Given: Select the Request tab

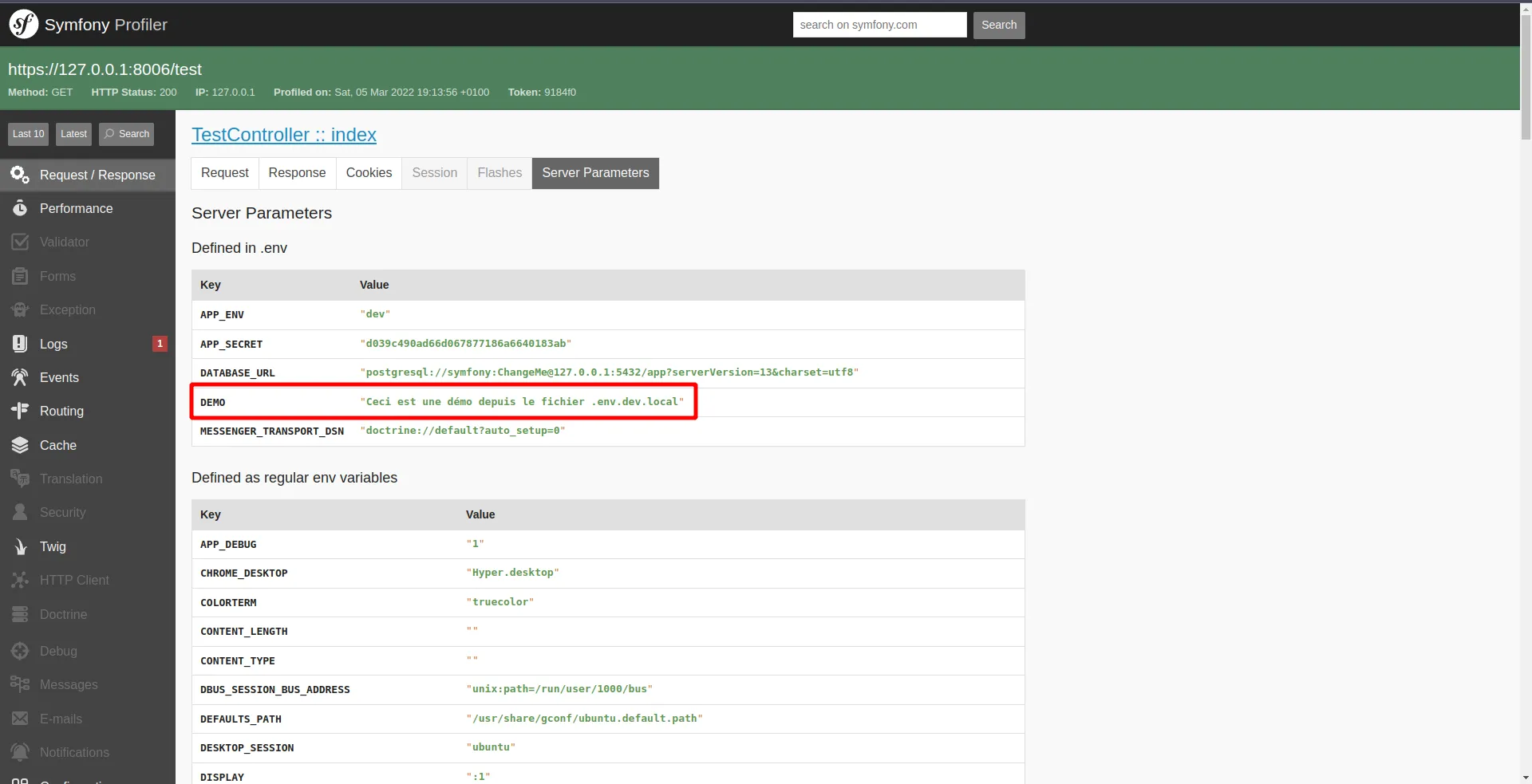Looking at the screenshot, I should (x=224, y=173).
